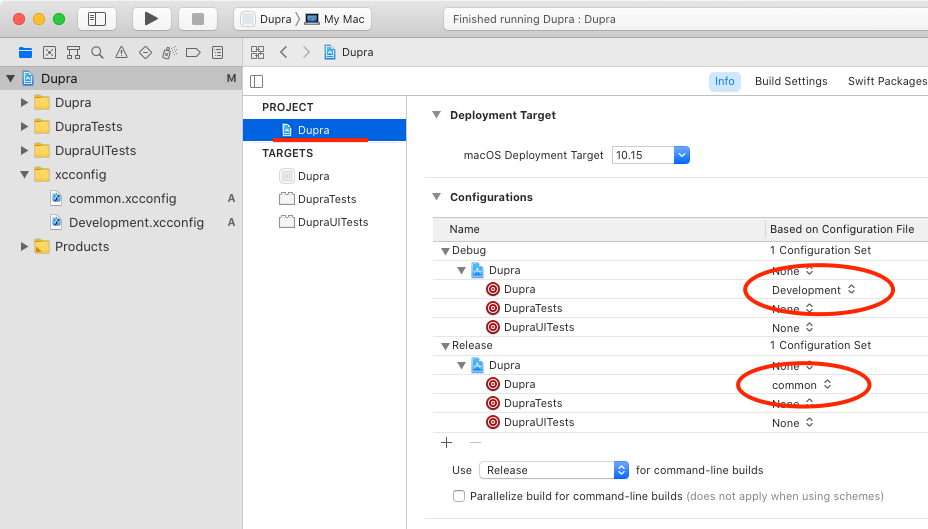Switch to the Swift Packages tab

click(886, 81)
